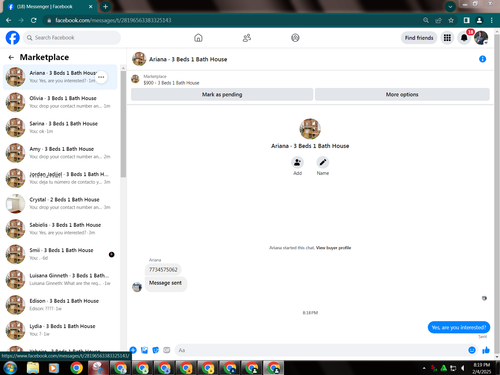Open a new browser tab

point(105,7)
